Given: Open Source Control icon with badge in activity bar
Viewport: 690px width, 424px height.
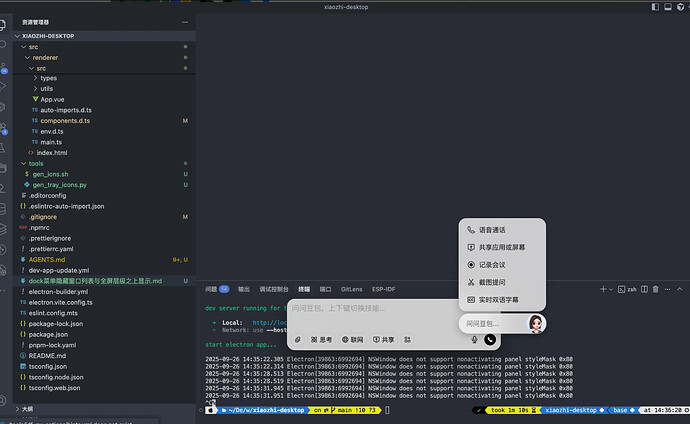Looking at the screenshot, I should [x=4, y=67].
